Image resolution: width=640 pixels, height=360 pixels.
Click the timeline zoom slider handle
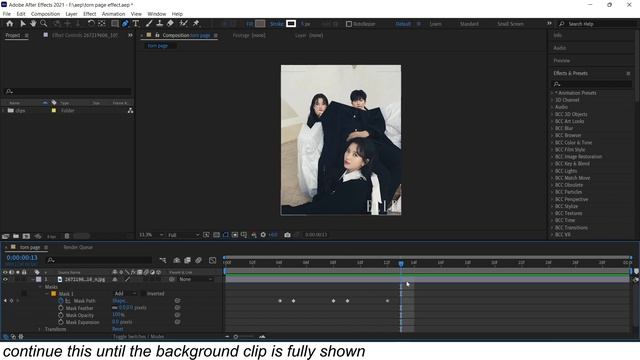click(236, 337)
